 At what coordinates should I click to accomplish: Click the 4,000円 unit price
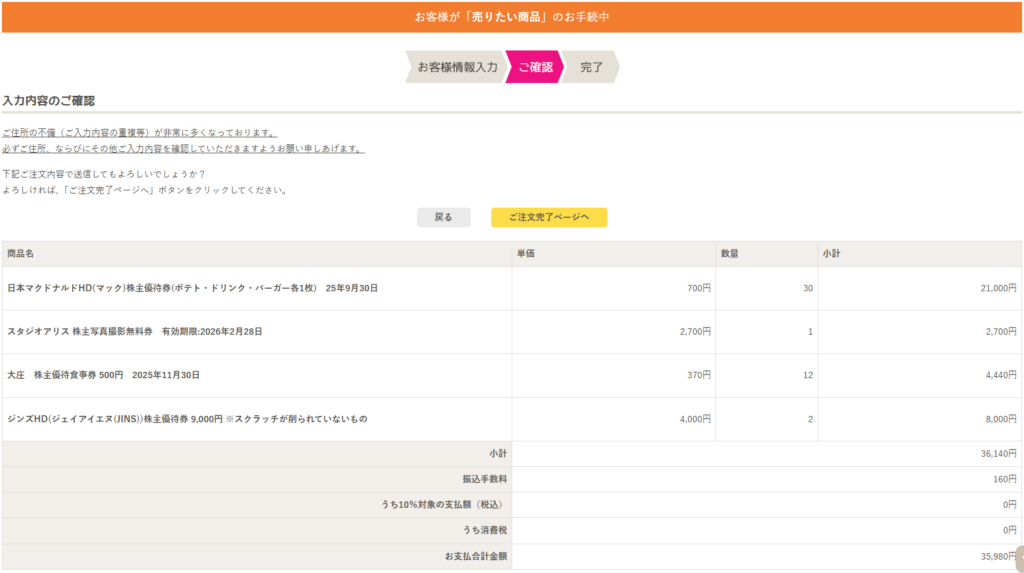click(695, 419)
